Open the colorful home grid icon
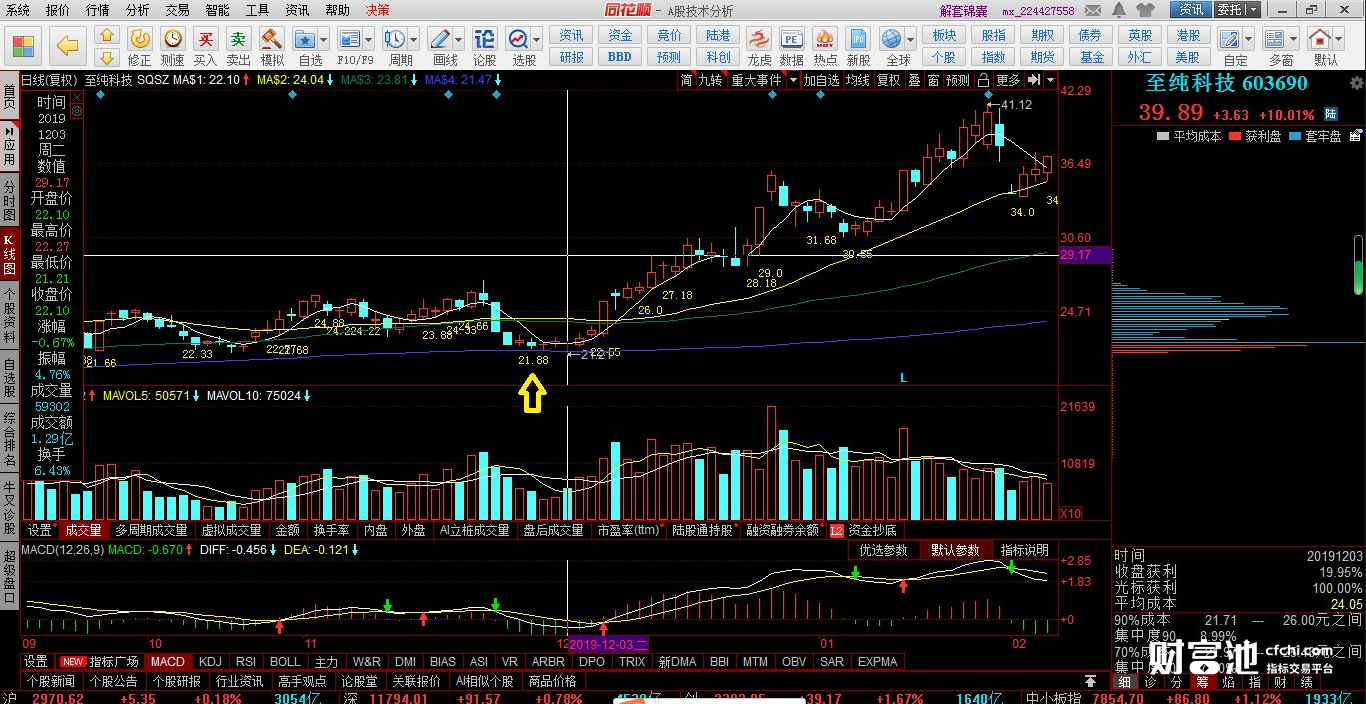1366x704 pixels. click(x=24, y=46)
